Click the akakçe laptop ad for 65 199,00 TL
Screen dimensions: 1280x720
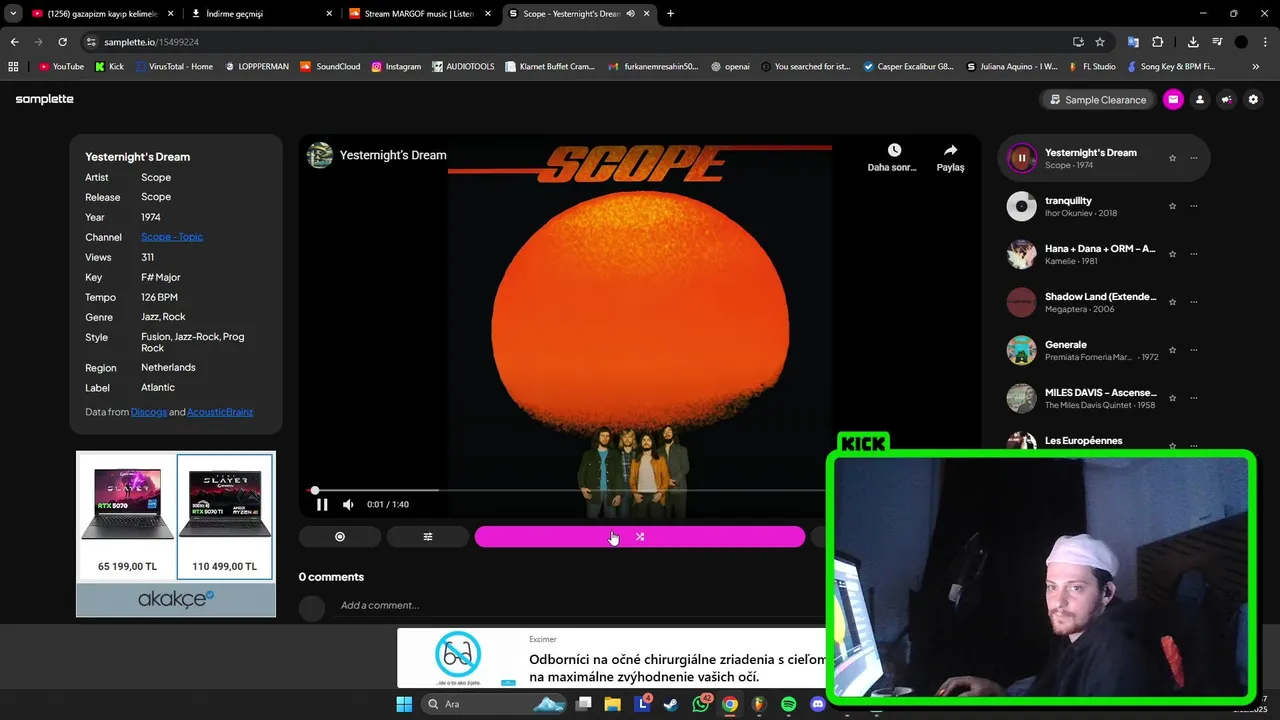(127, 516)
